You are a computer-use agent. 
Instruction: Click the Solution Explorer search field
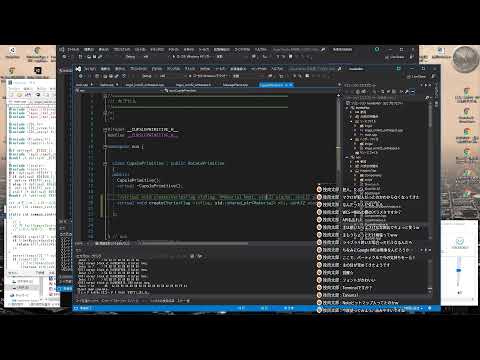point(385,98)
